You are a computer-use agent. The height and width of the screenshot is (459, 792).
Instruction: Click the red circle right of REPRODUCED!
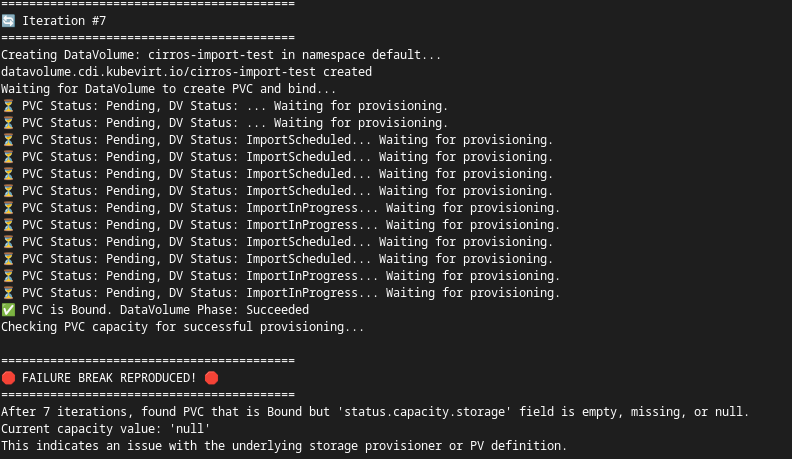coord(211,378)
